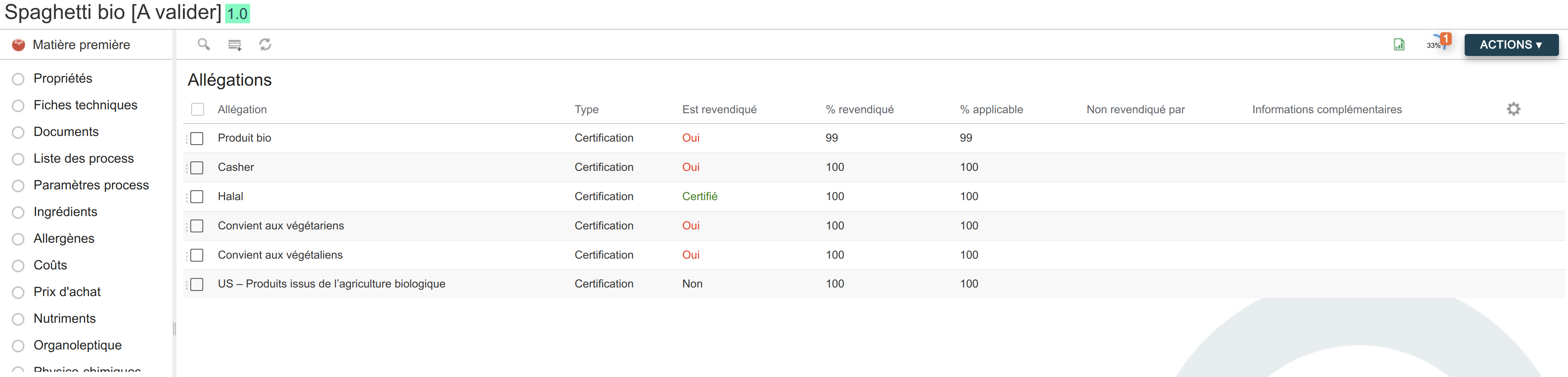The width and height of the screenshot is (1568, 377).
Task: Click the search magnifier icon
Action: click(204, 44)
